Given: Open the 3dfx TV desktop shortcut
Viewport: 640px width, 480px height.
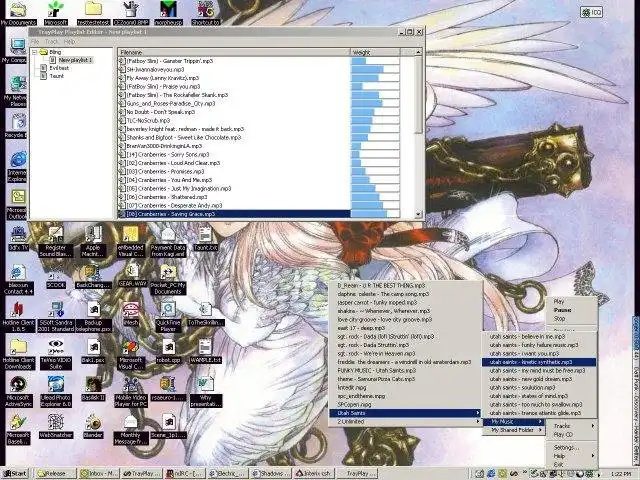Looking at the screenshot, I should 18,239.
